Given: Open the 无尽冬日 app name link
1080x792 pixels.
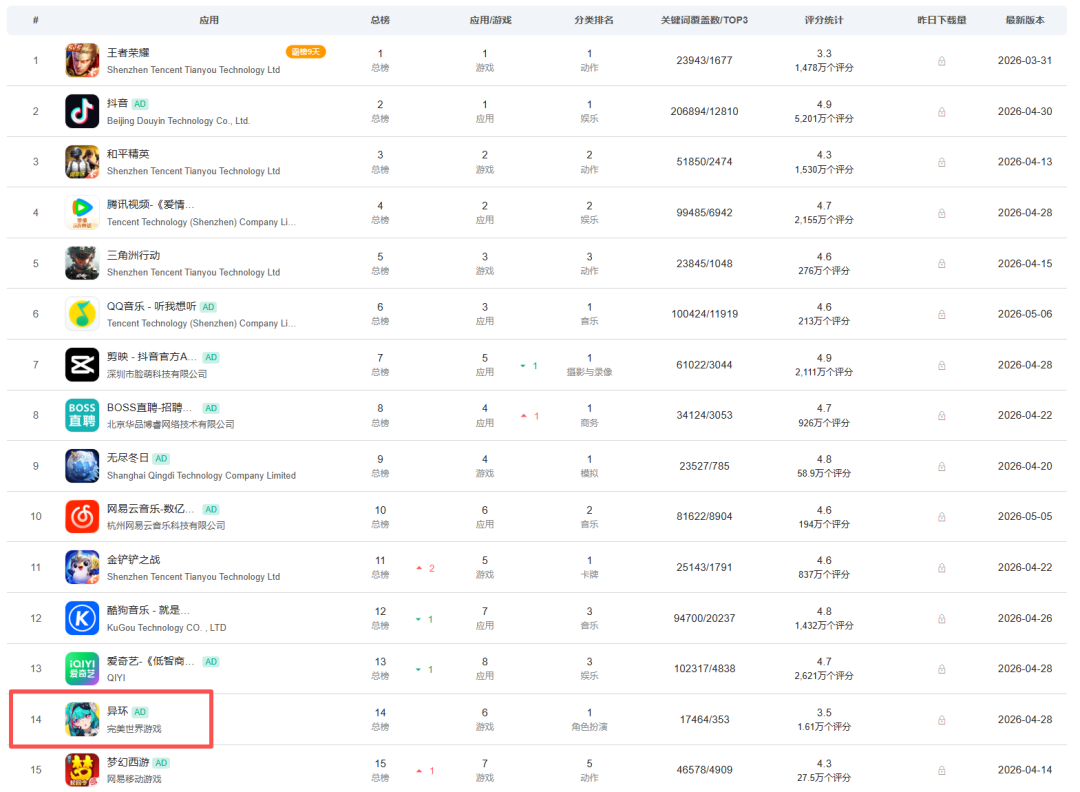Looking at the screenshot, I should (128, 458).
